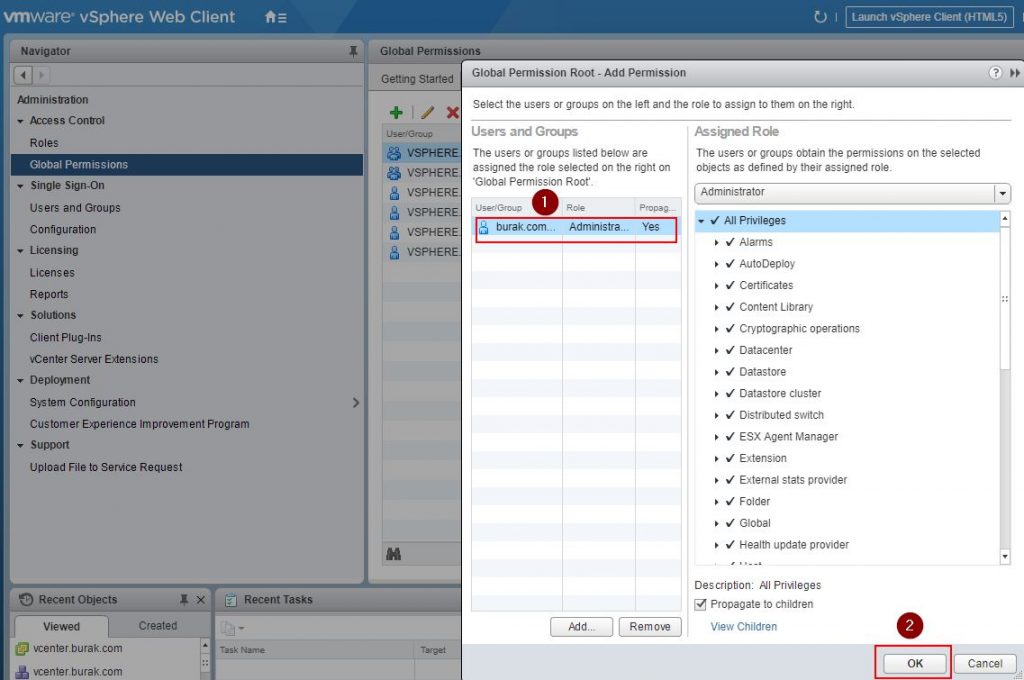Screen dimensions: 1024x680
Task: Click the Cancel button
Action: 985,663
